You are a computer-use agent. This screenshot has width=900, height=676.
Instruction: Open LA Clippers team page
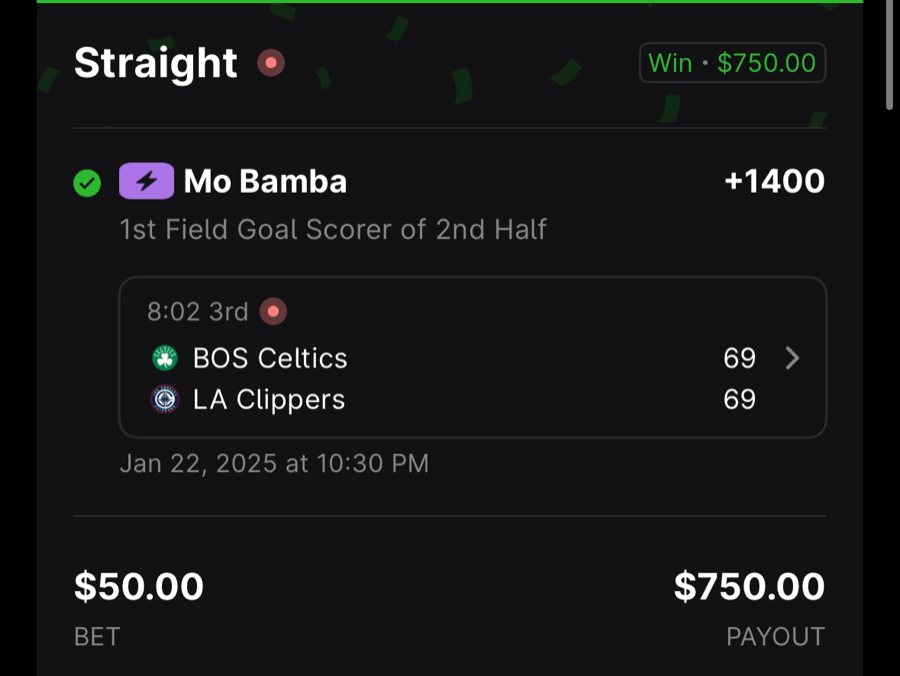[268, 398]
